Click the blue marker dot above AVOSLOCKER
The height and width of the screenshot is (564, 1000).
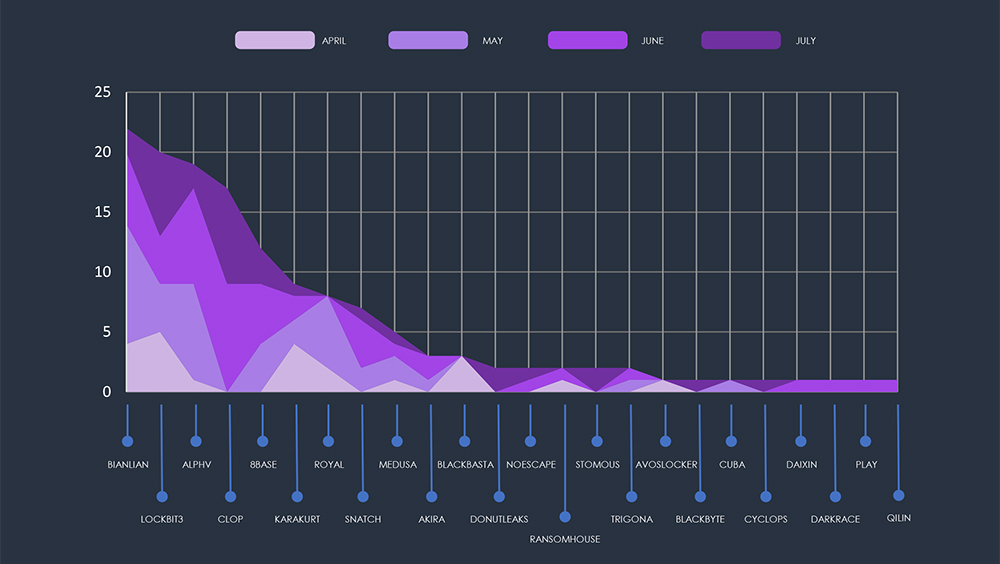pyautogui.click(x=665, y=441)
